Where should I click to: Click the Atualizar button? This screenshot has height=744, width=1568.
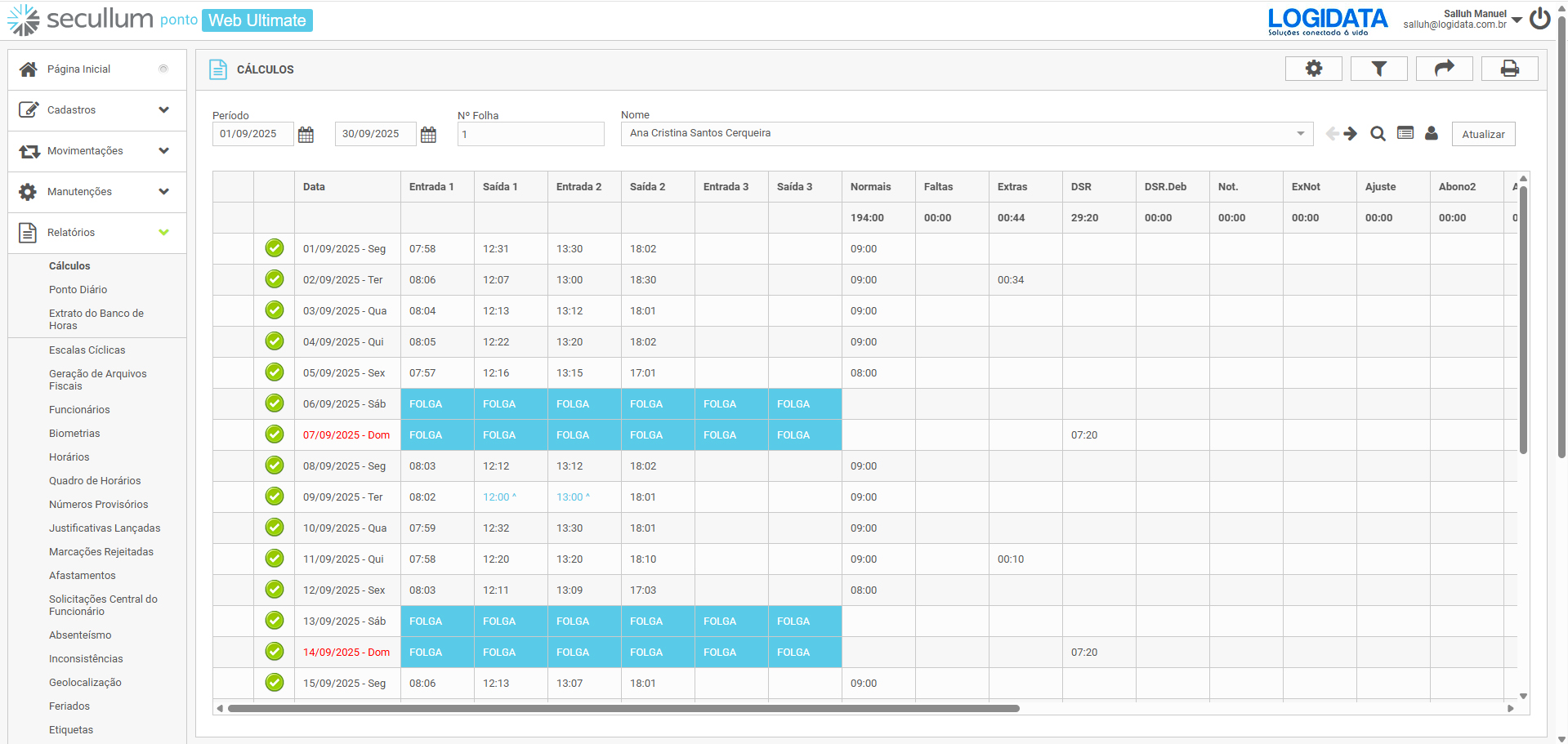1483,135
